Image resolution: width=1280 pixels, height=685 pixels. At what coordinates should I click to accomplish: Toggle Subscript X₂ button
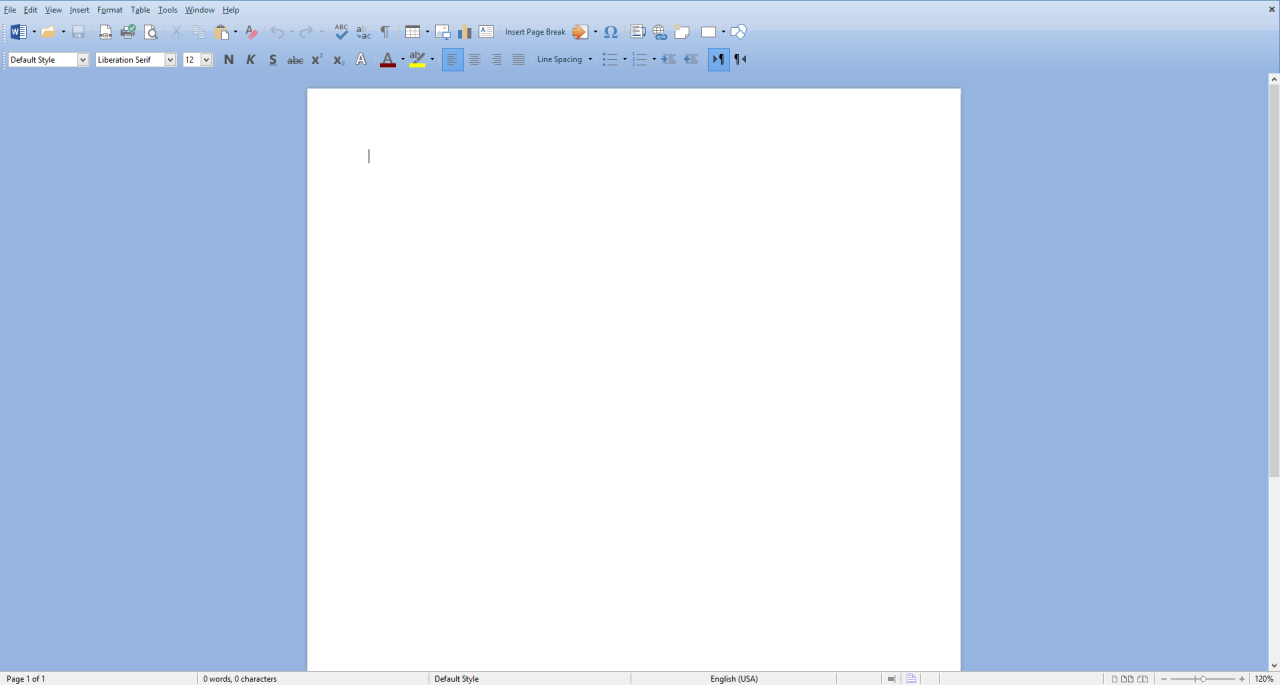339,60
